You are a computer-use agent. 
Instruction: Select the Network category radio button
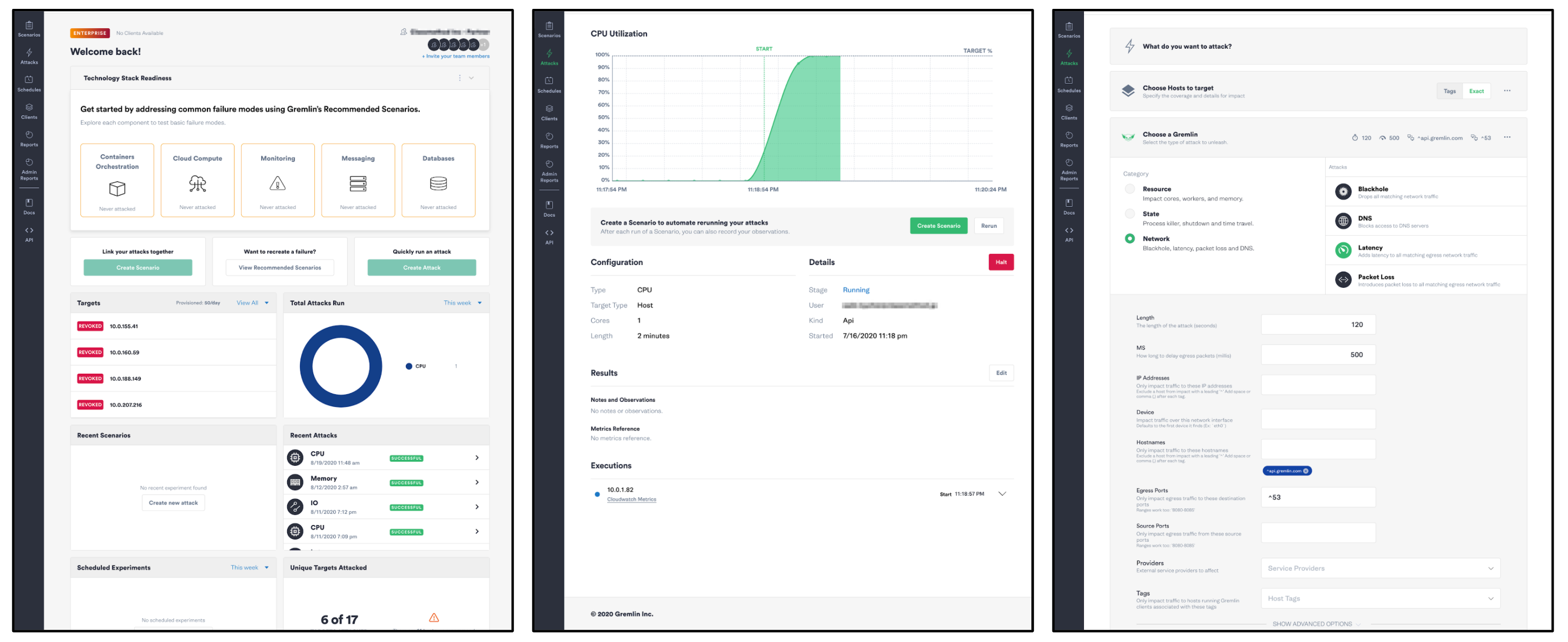coord(1130,239)
